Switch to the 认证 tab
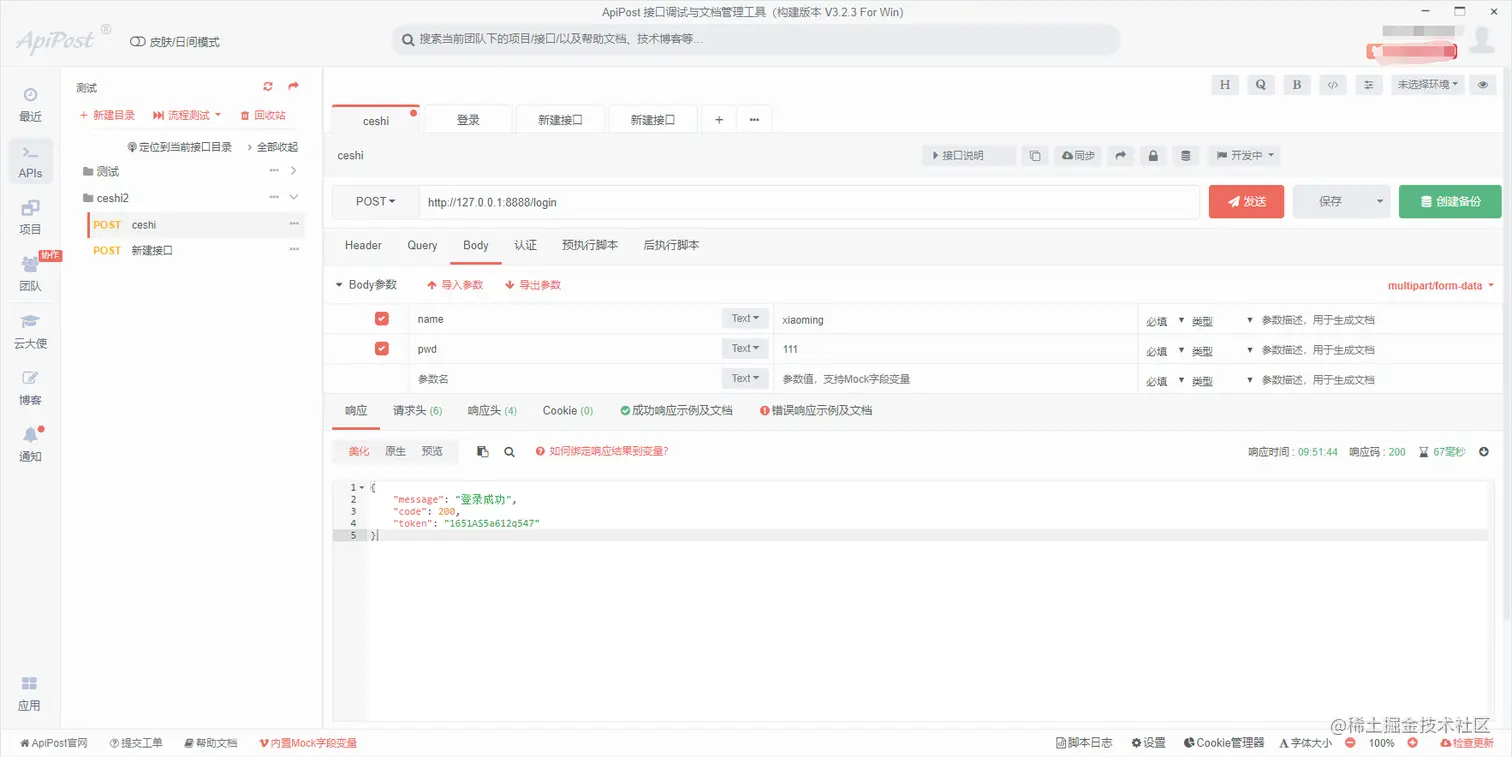The height and width of the screenshot is (757, 1512). pyautogui.click(x=525, y=246)
